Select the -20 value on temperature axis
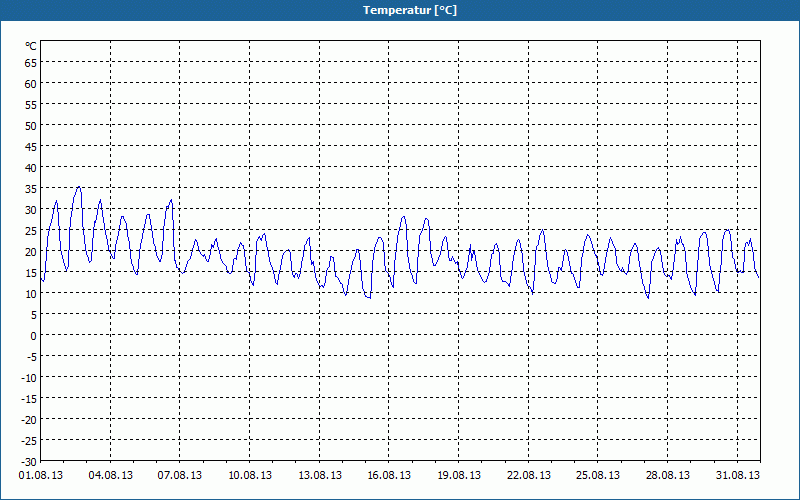The height and width of the screenshot is (500, 800). pos(29,419)
